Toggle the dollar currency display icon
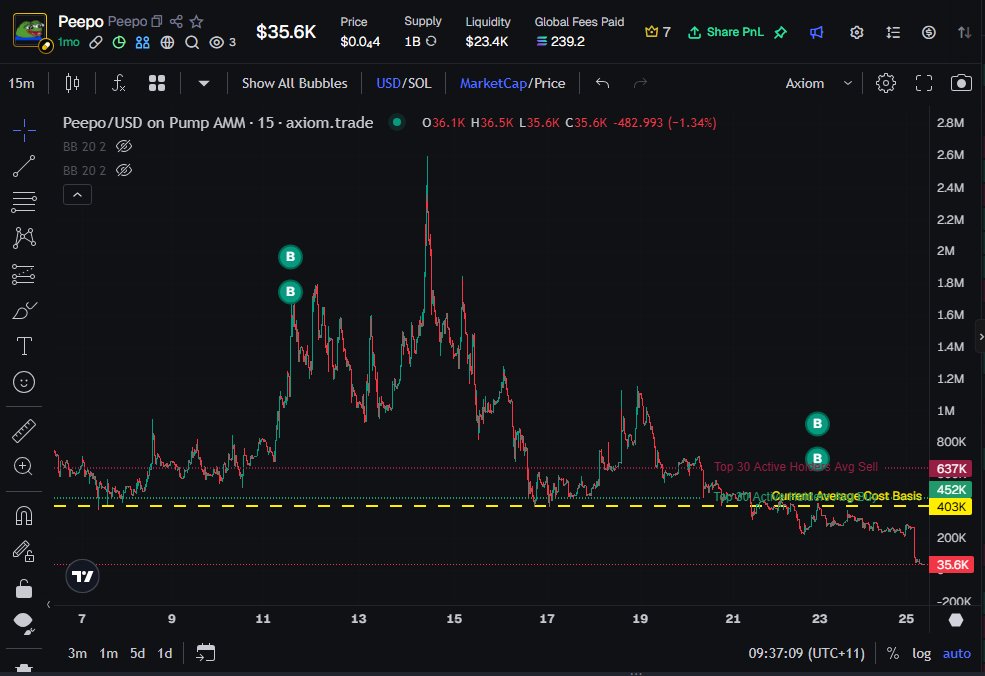 [928, 32]
